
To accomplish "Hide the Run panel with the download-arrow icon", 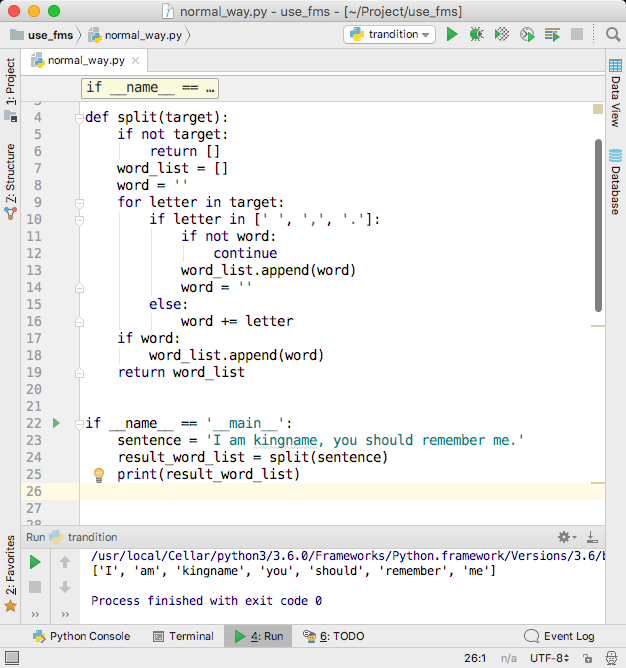I will (x=592, y=537).
